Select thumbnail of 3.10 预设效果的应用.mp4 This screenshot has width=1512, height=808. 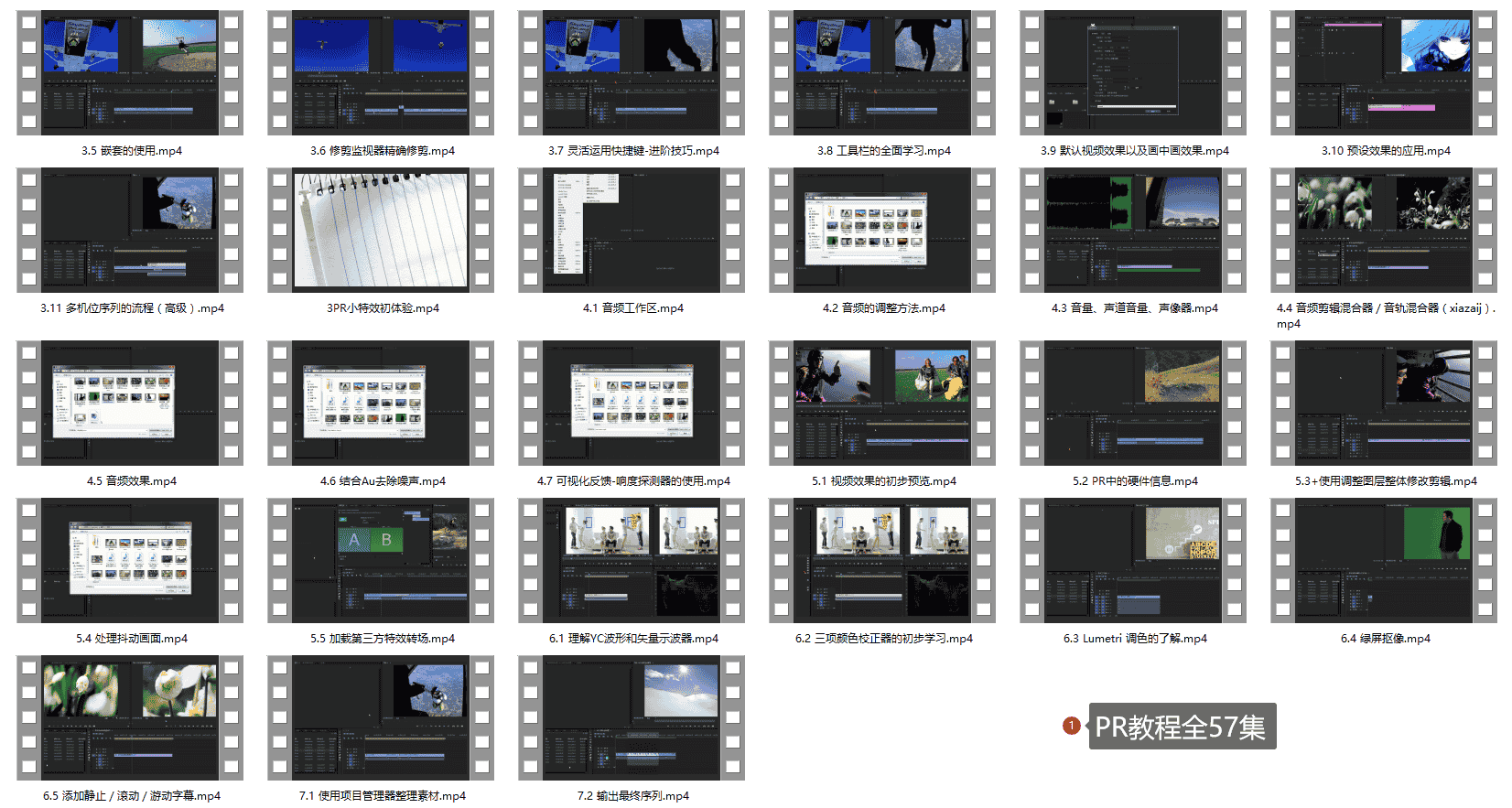tap(1384, 73)
